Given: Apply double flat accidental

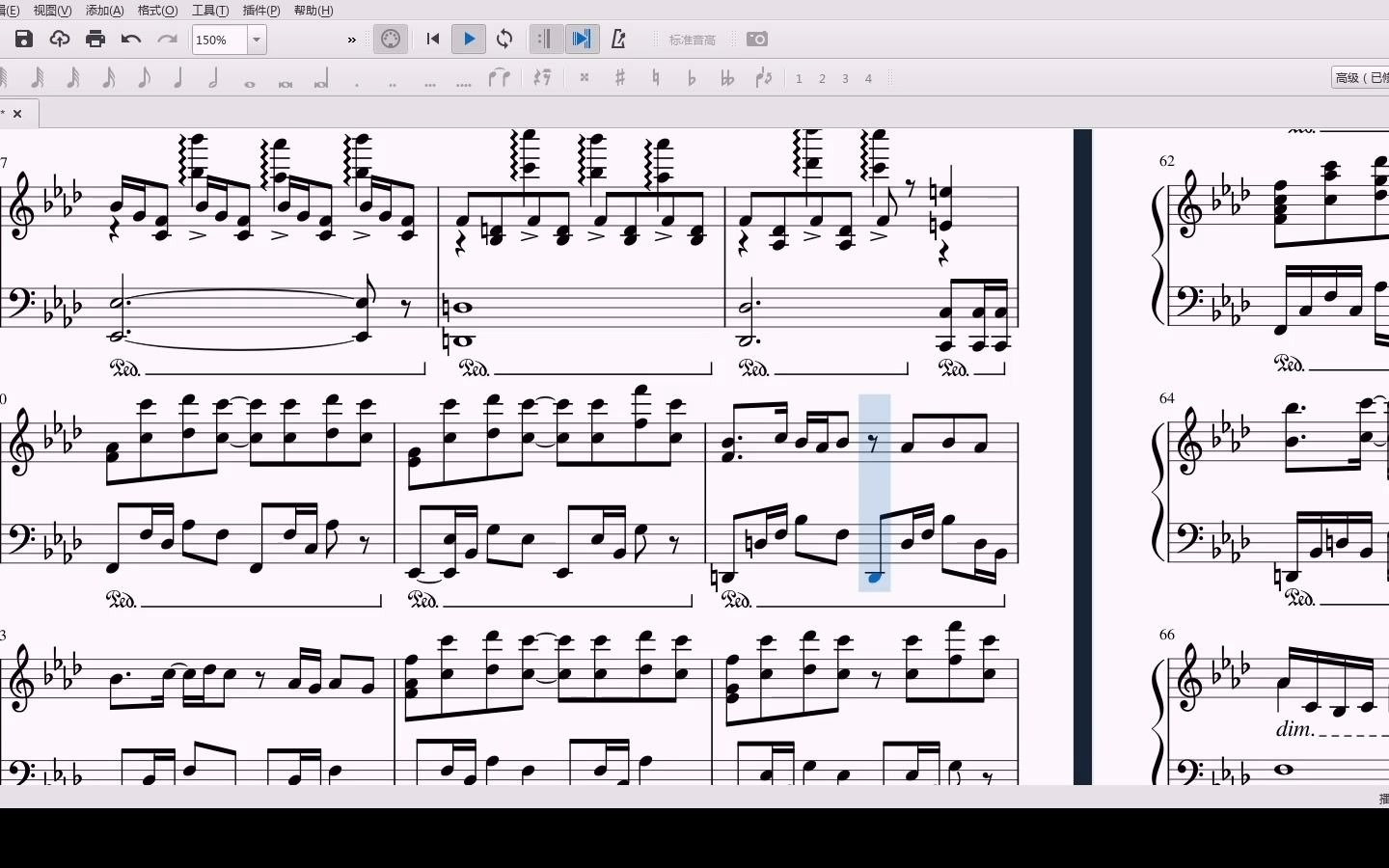Looking at the screenshot, I should coord(727,78).
